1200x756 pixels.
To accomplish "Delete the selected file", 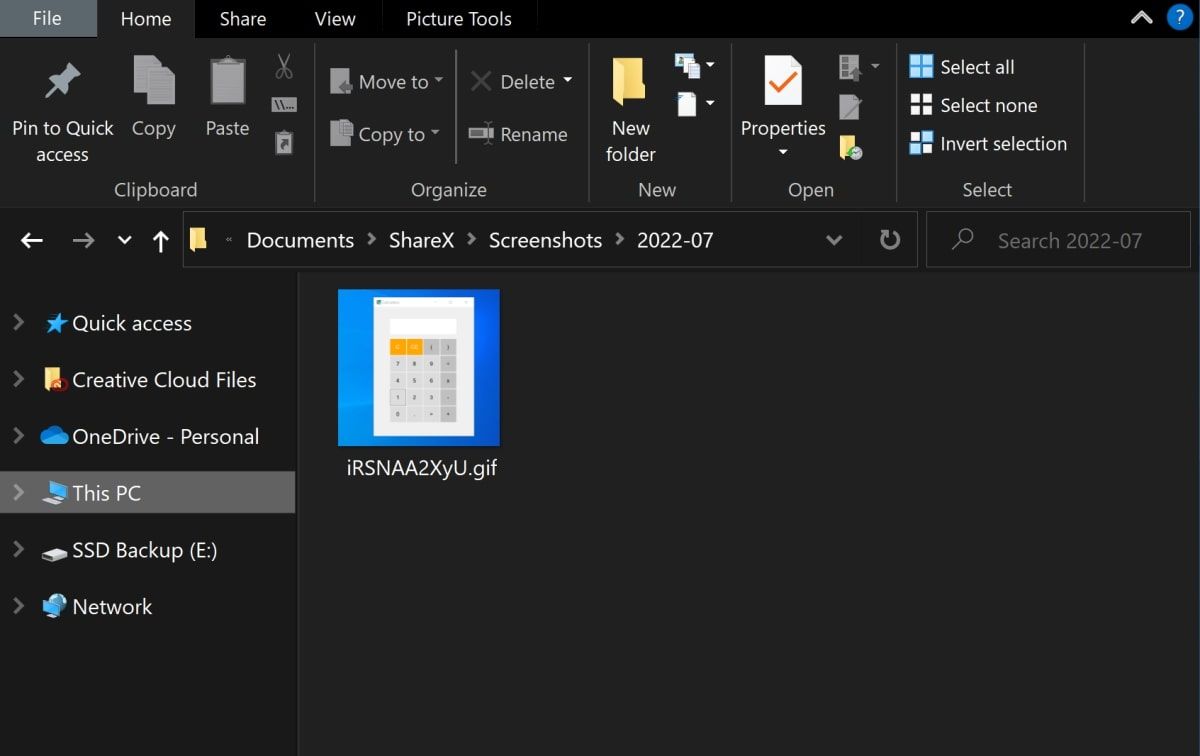I will [x=515, y=81].
